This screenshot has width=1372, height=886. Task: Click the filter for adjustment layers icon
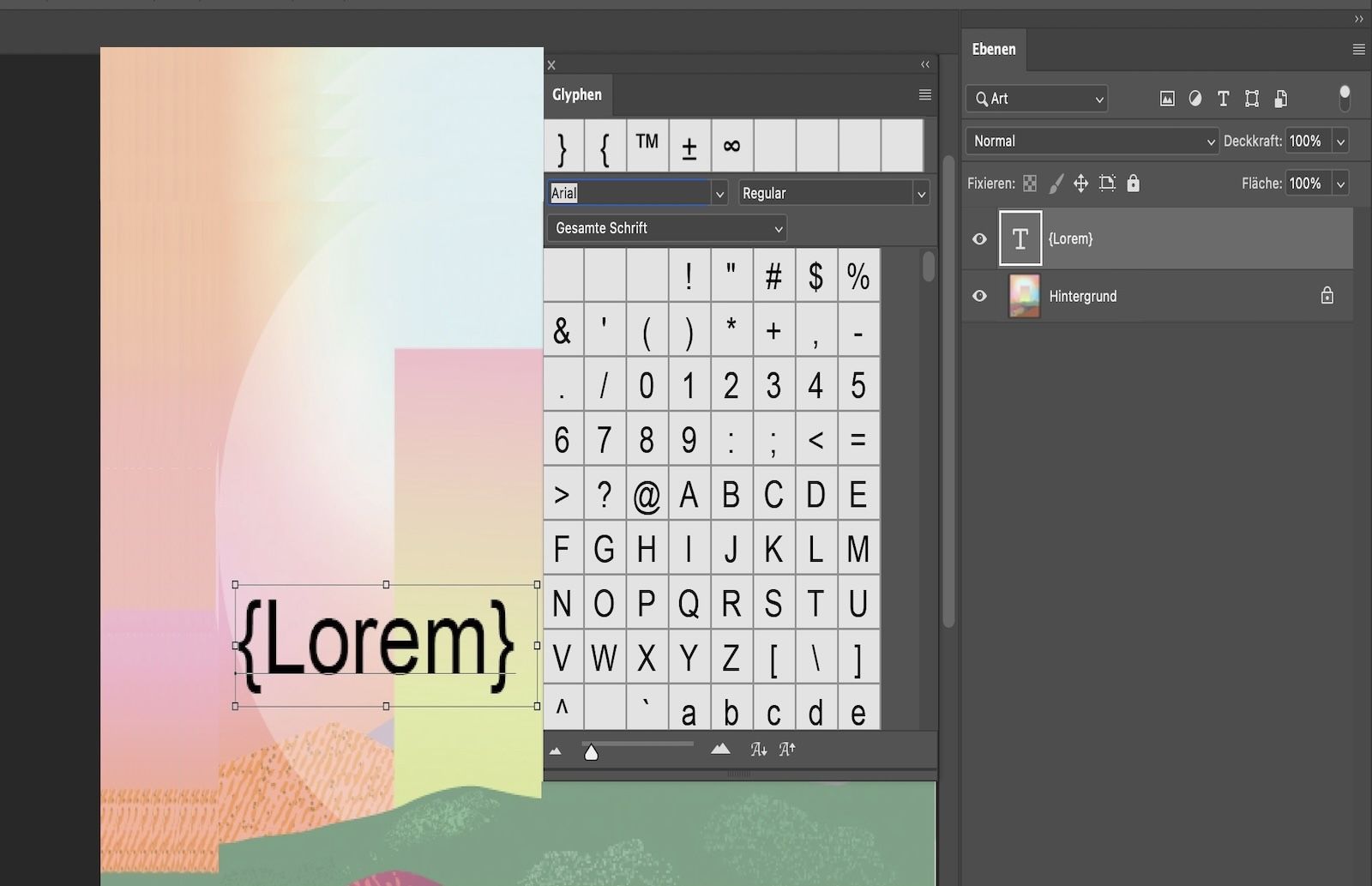click(1194, 99)
